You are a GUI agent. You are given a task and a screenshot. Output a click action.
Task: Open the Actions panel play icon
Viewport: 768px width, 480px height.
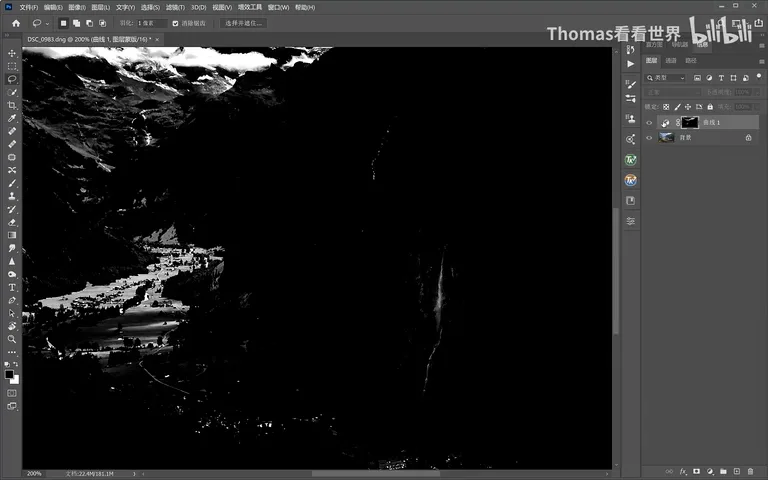tap(630, 64)
